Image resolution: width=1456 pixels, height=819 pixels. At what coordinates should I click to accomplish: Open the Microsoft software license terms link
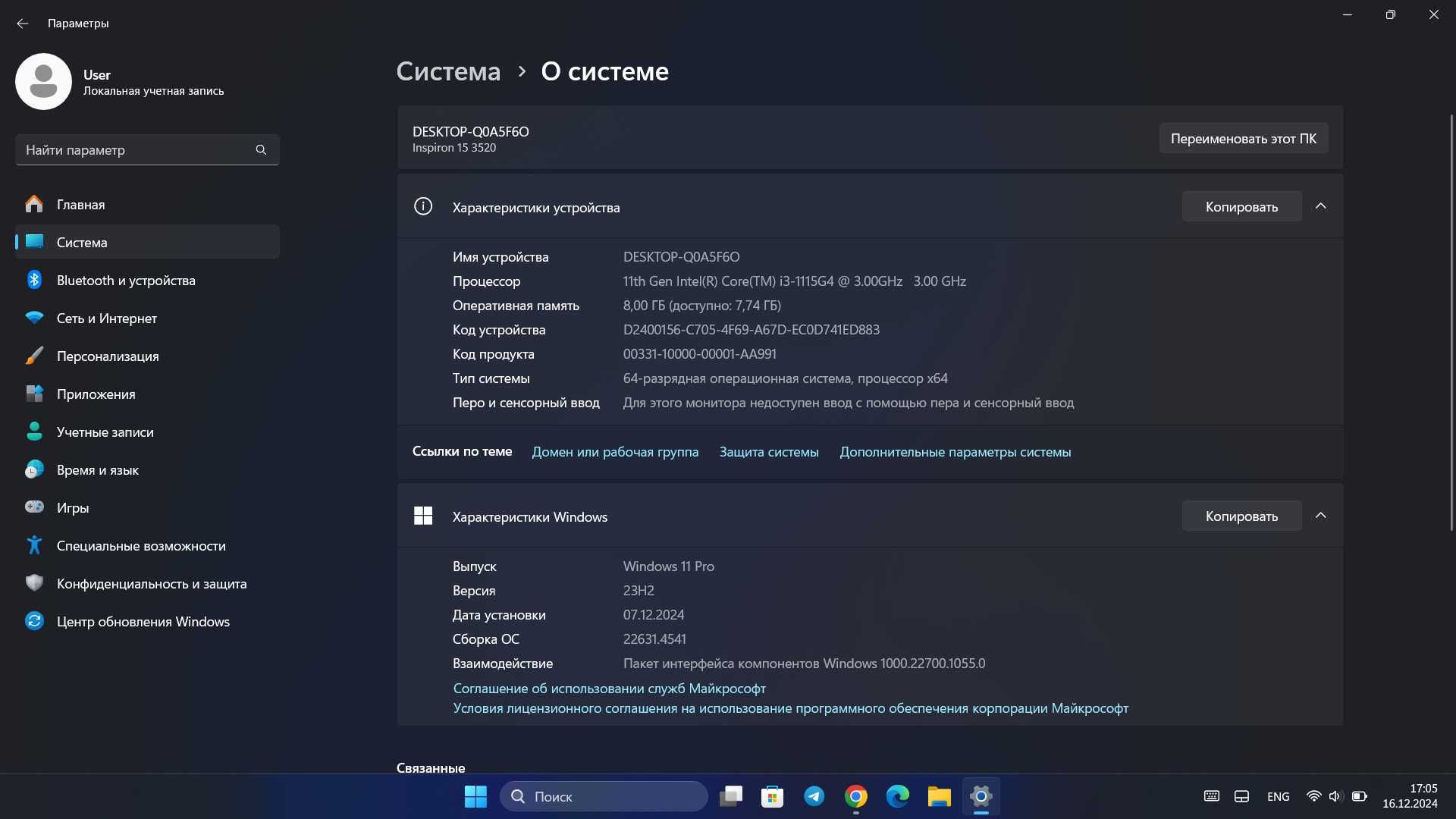pos(791,708)
